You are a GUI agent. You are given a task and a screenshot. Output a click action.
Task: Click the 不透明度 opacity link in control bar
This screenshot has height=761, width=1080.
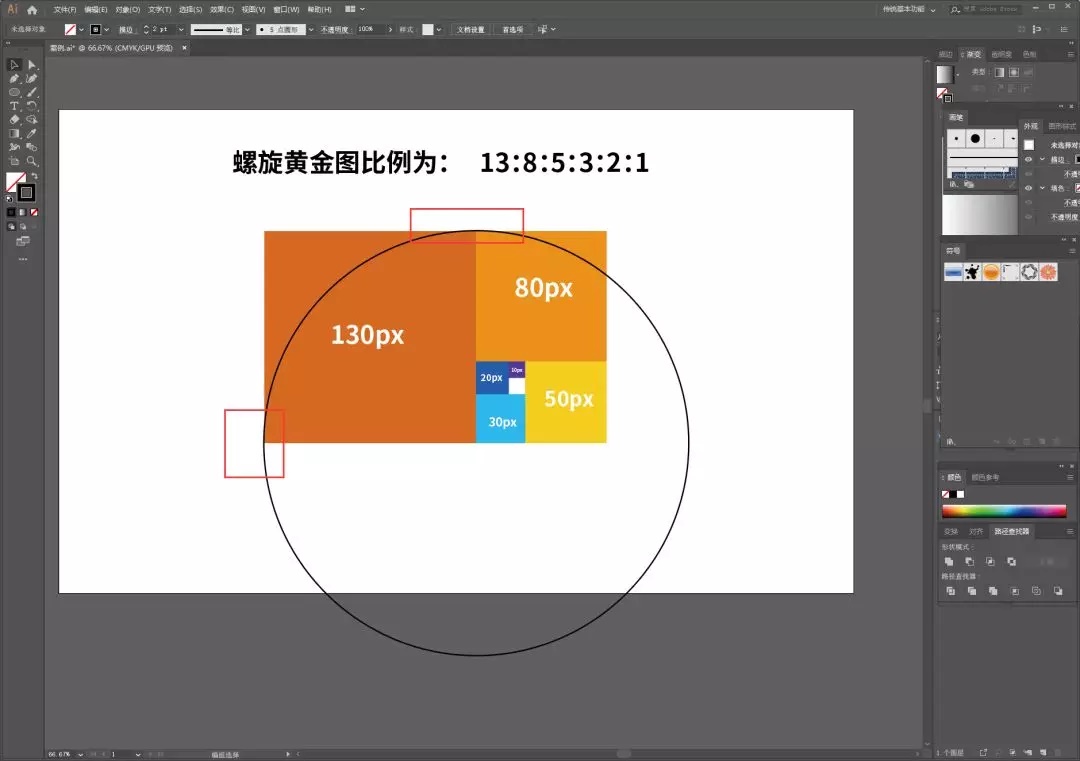point(335,30)
